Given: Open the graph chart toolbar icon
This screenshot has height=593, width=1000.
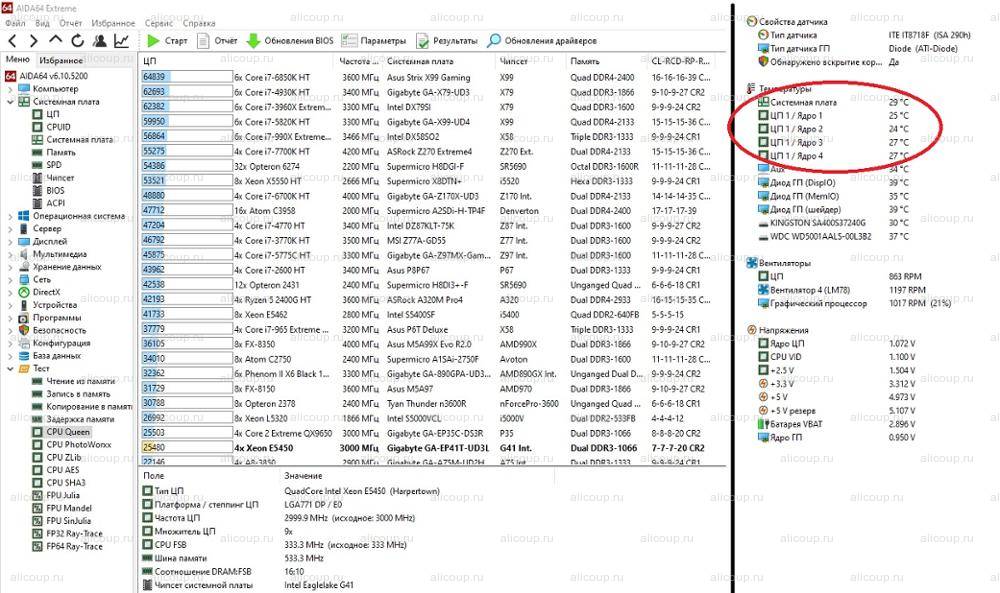Looking at the screenshot, I should [121, 41].
